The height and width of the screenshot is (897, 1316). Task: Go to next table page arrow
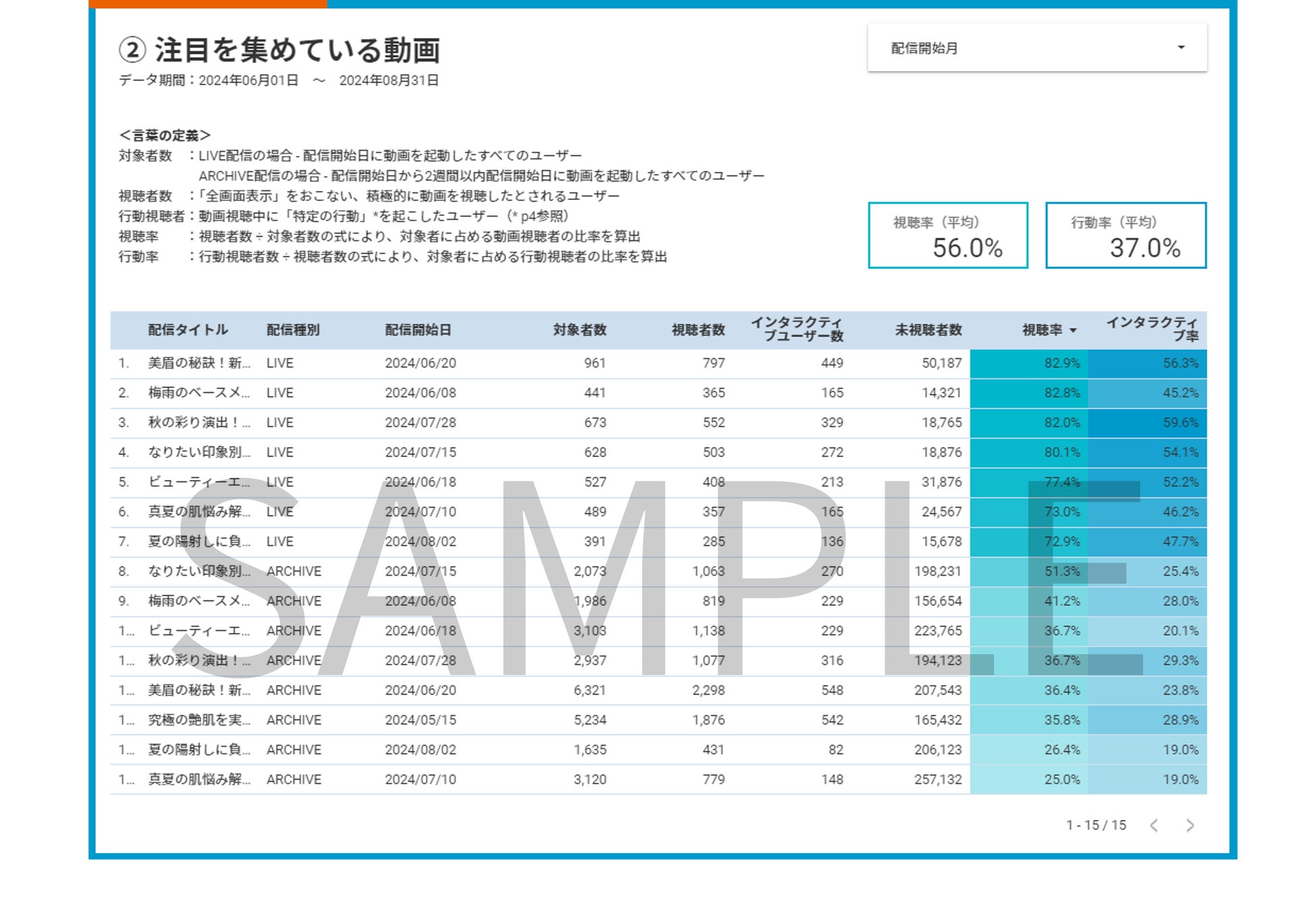pos(1190,825)
